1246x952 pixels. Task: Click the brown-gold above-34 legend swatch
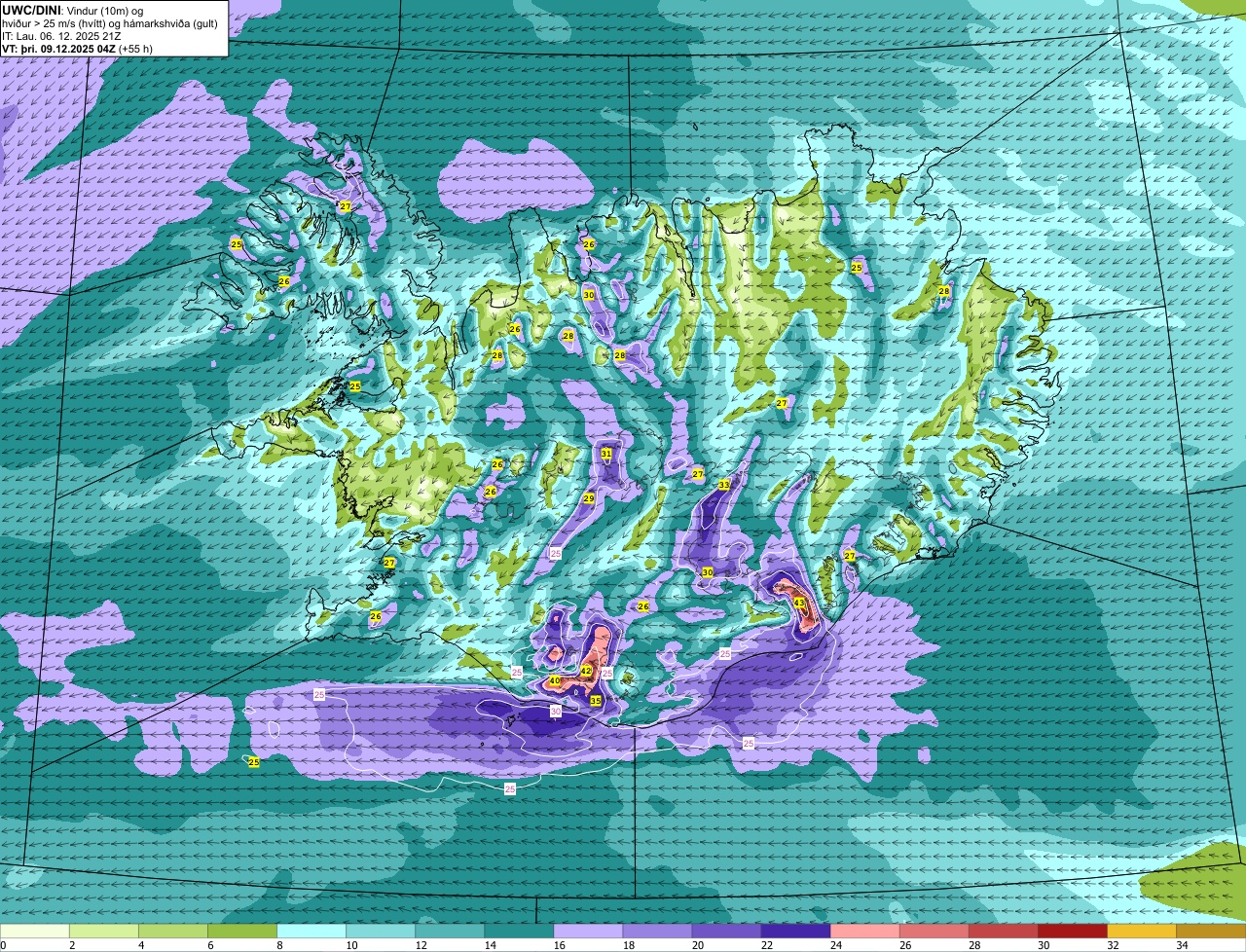(x=1211, y=931)
